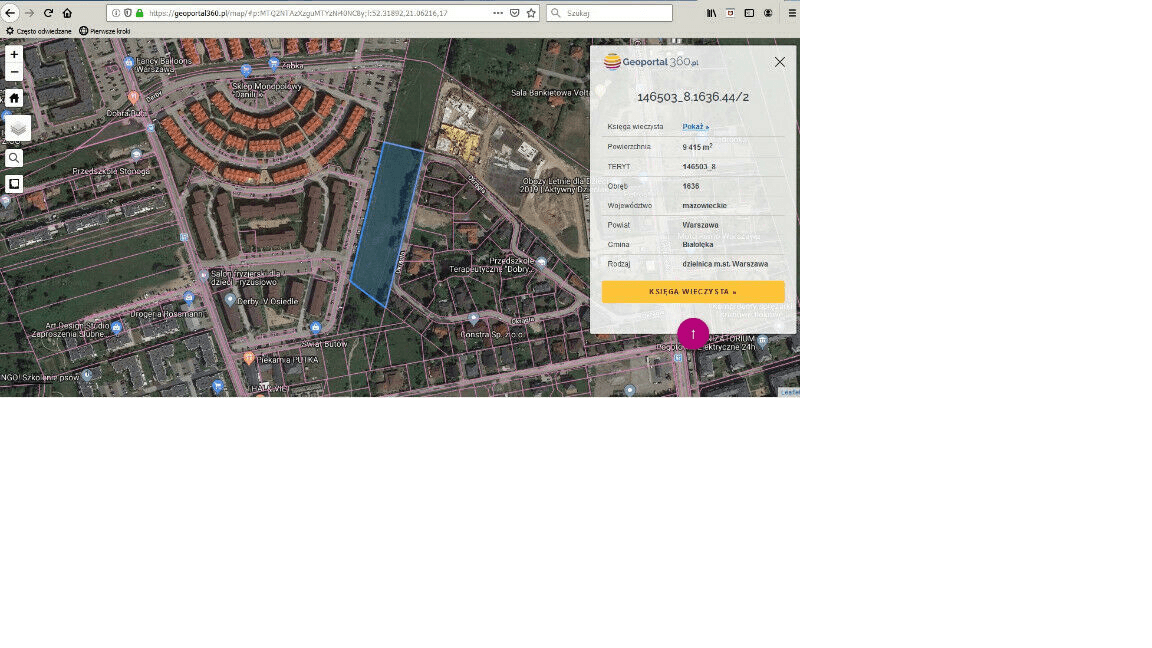Select the highlighted blue parcel on map
This screenshot has width=1152, height=648.
pos(386,224)
